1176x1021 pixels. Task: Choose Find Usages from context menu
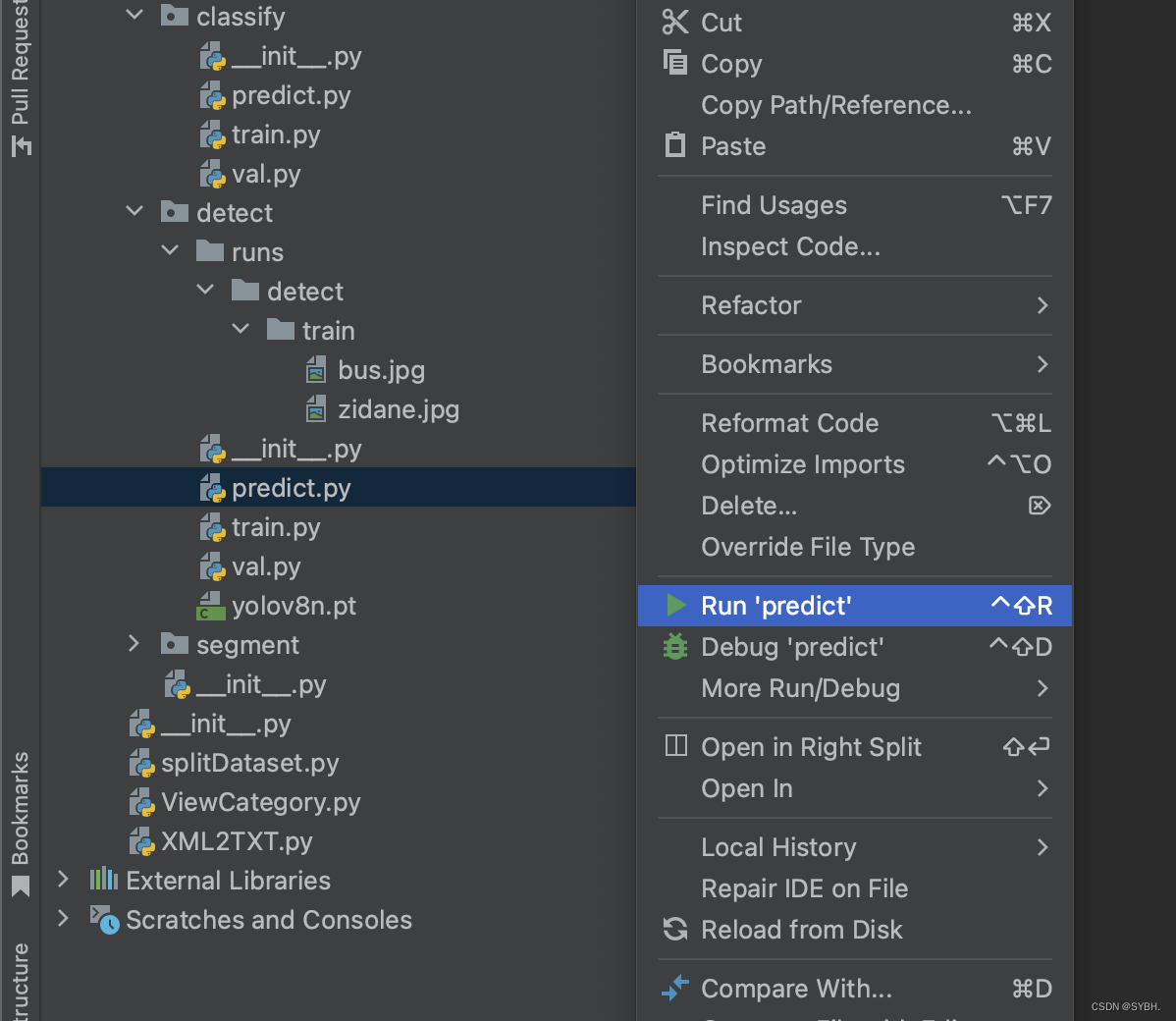(x=774, y=205)
